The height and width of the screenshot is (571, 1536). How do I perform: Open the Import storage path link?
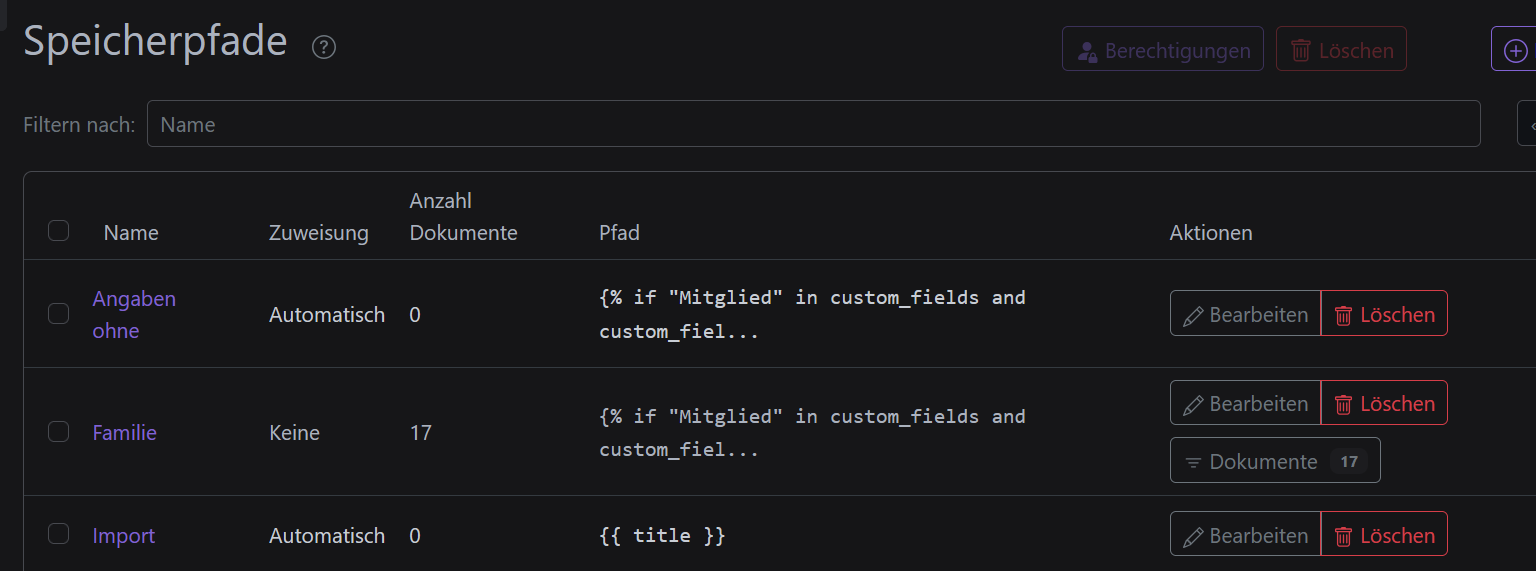coord(124,536)
